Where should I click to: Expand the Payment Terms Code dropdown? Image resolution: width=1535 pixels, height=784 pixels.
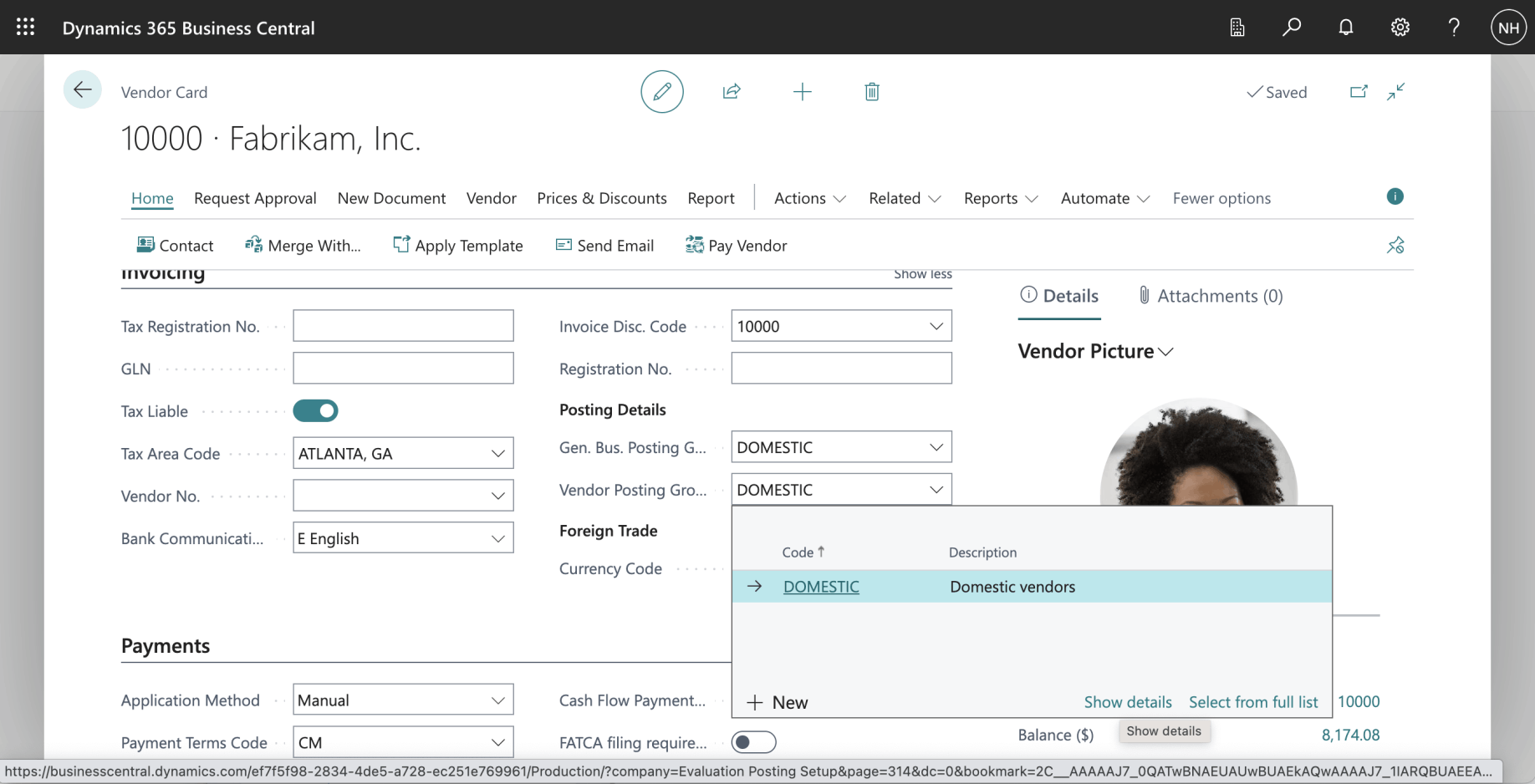[497, 742]
